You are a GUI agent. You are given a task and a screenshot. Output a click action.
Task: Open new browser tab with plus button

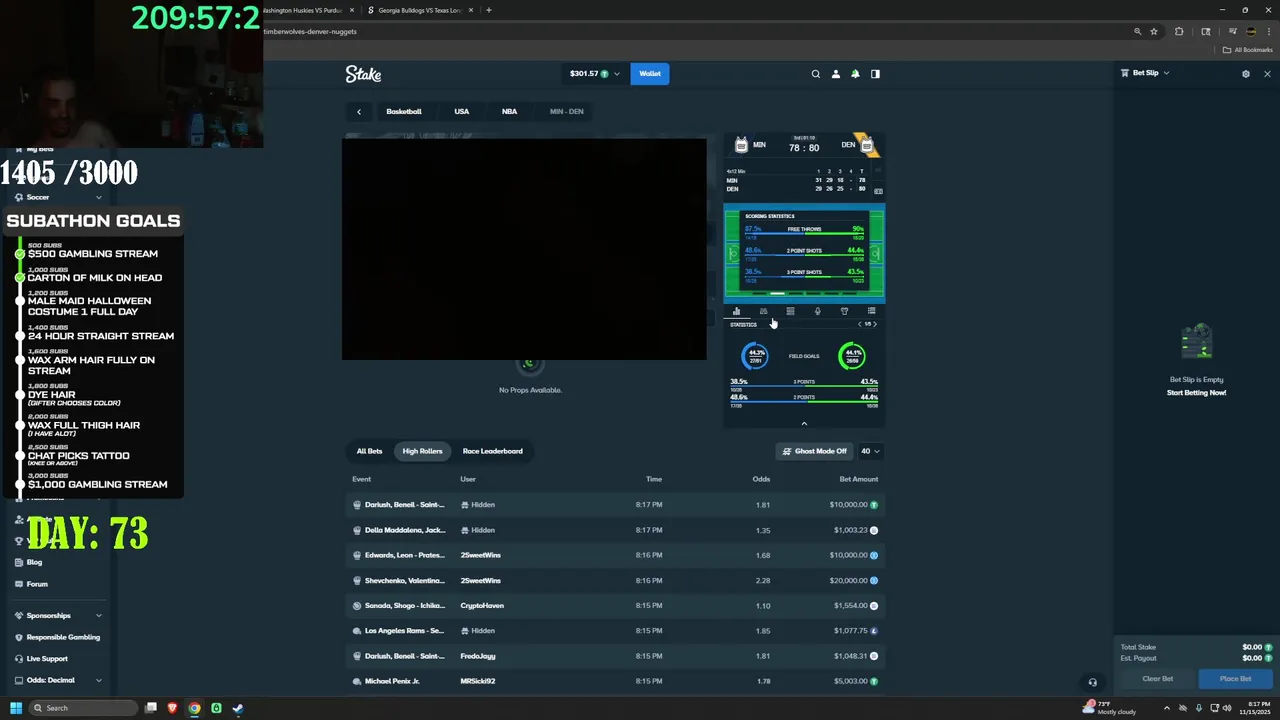click(488, 10)
